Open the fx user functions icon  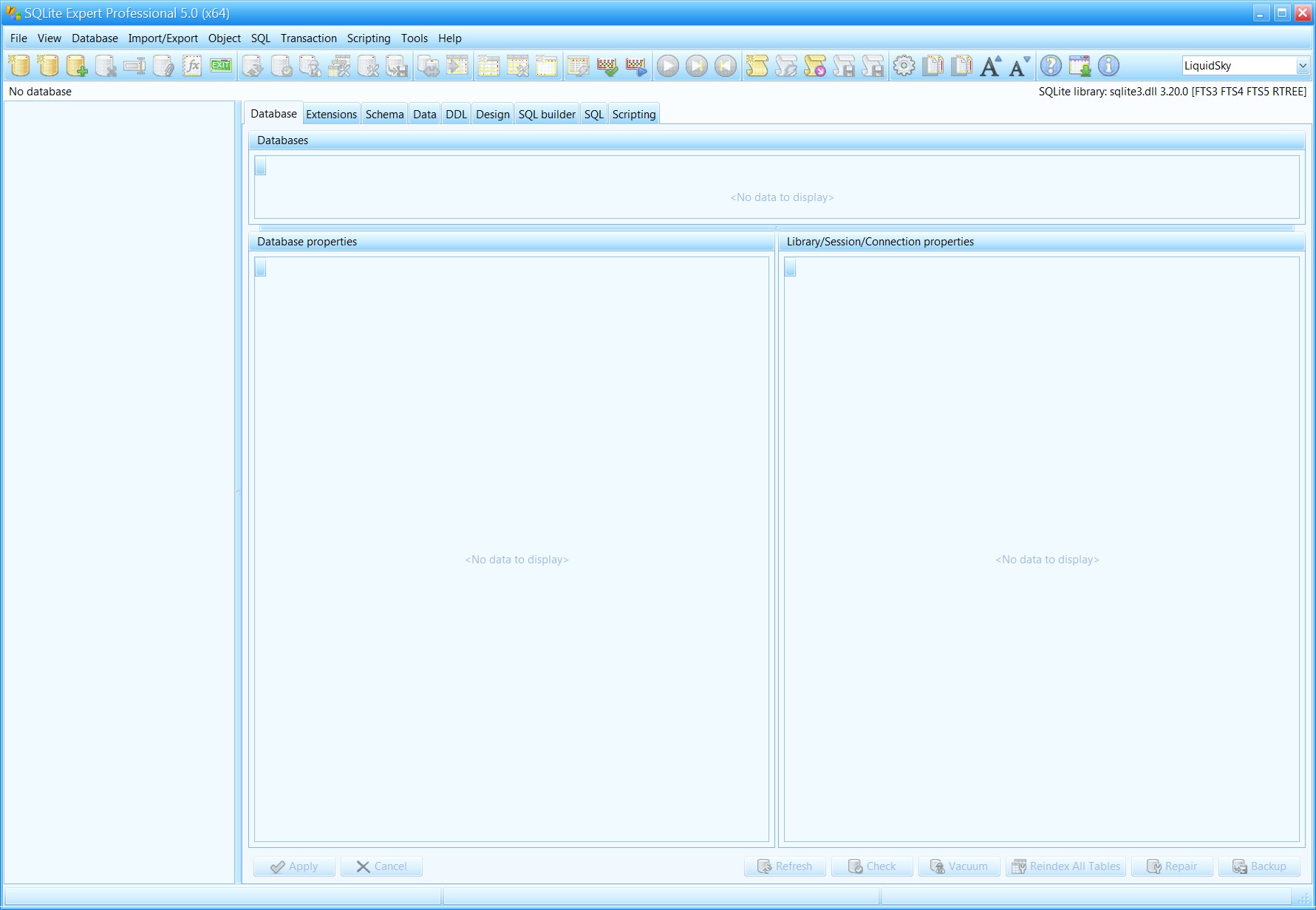click(192, 66)
